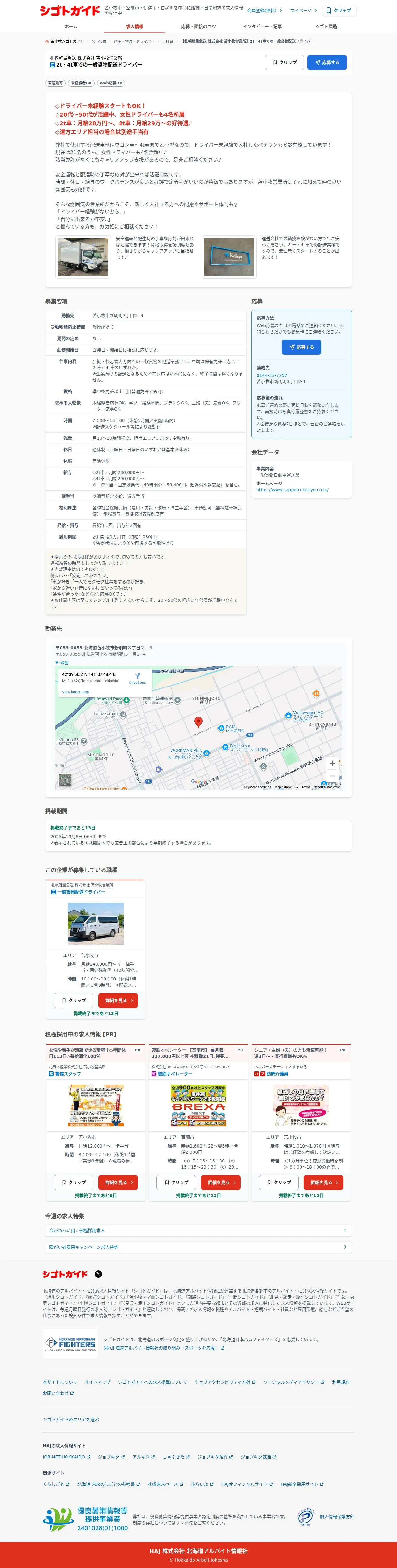Screen dimensions: 397x1568
Task: Click the Web応募OK tag
Action: (x=111, y=84)
